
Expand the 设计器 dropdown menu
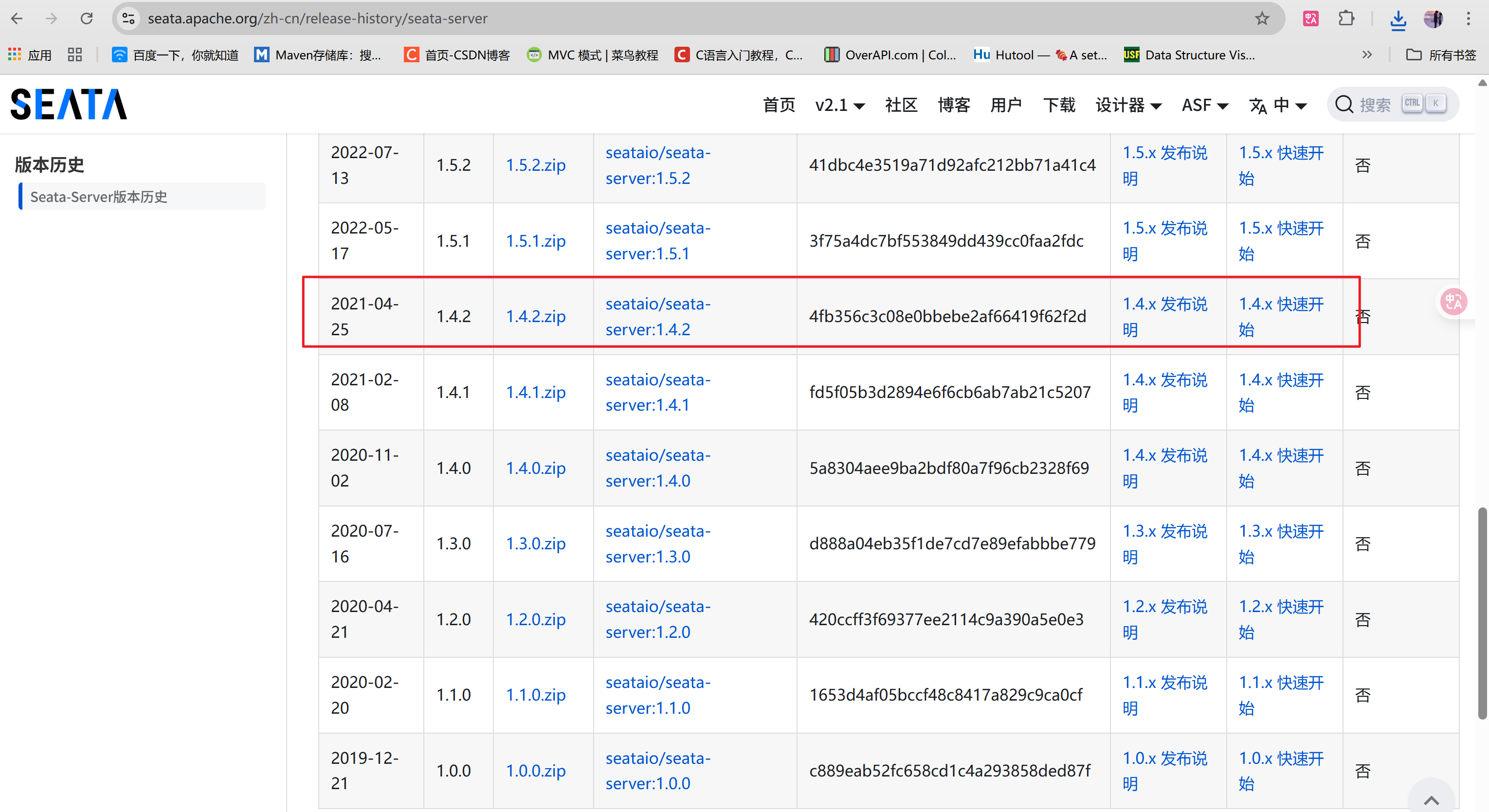tap(1128, 105)
